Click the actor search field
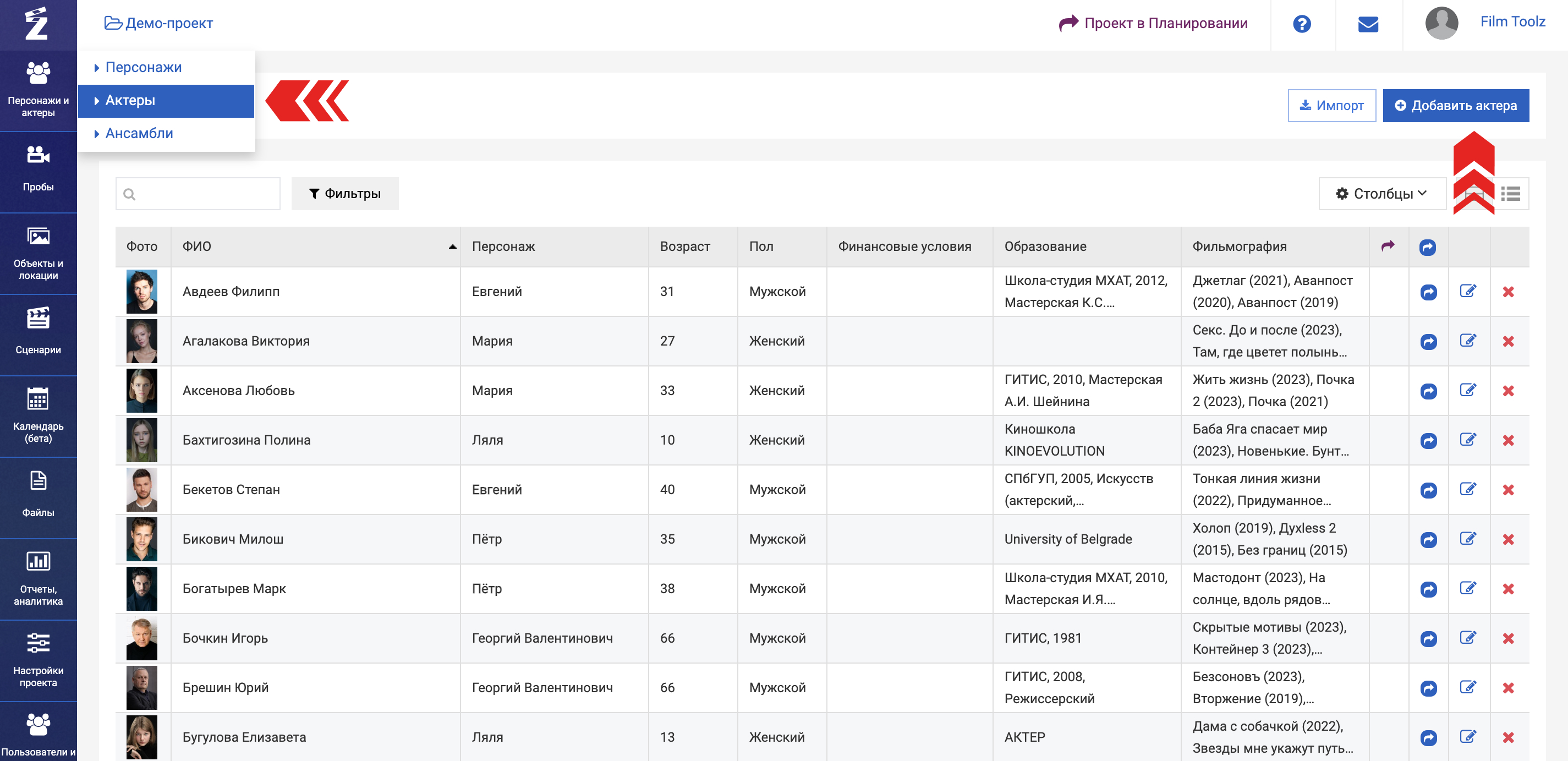The width and height of the screenshot is (1568, 761). pyautogui.click(x=198, y=194)
